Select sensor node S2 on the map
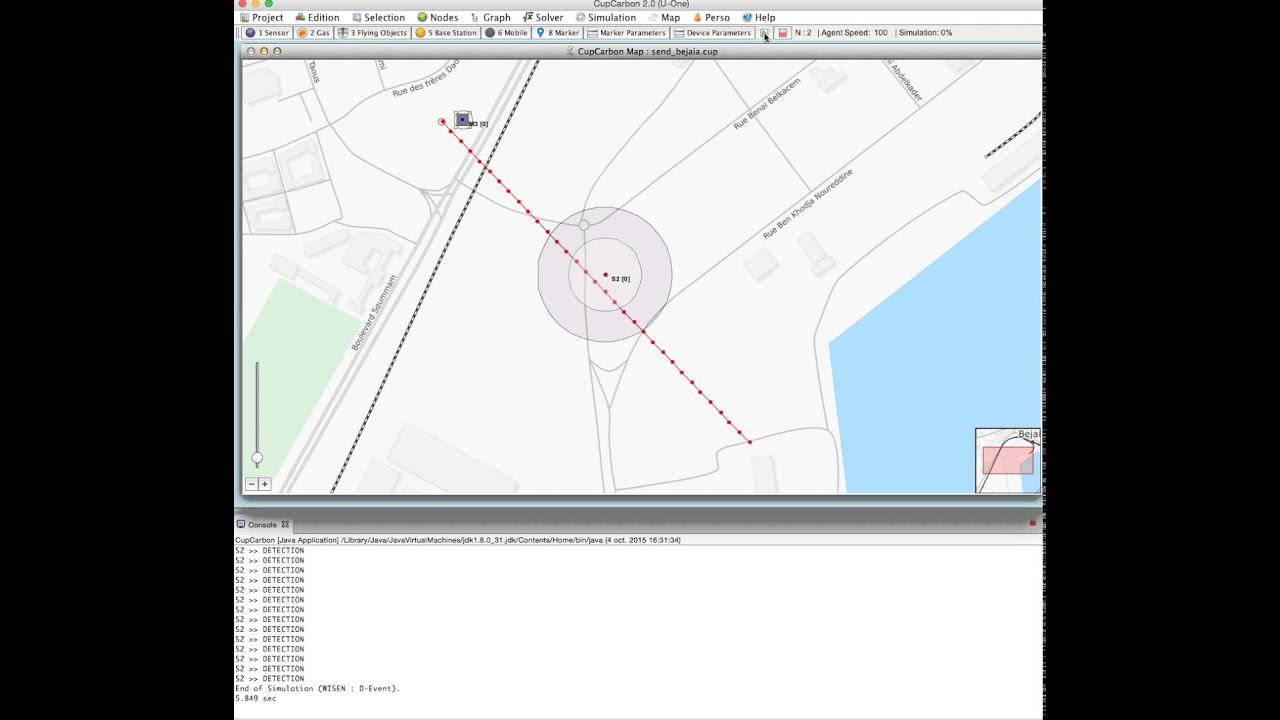 [x=605, y=274]
